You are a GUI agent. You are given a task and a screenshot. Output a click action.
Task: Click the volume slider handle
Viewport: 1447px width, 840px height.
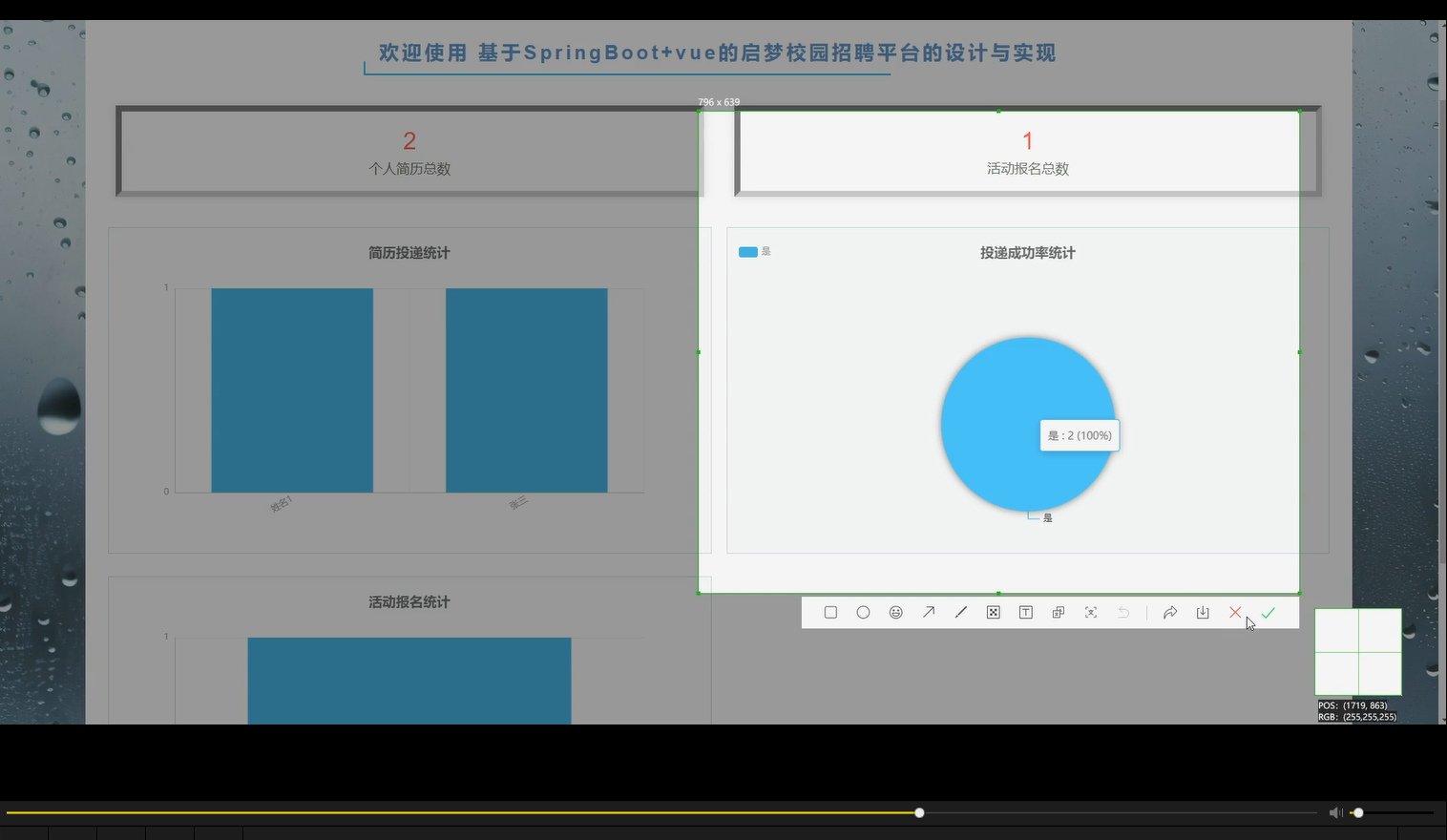click(1358, 812)
